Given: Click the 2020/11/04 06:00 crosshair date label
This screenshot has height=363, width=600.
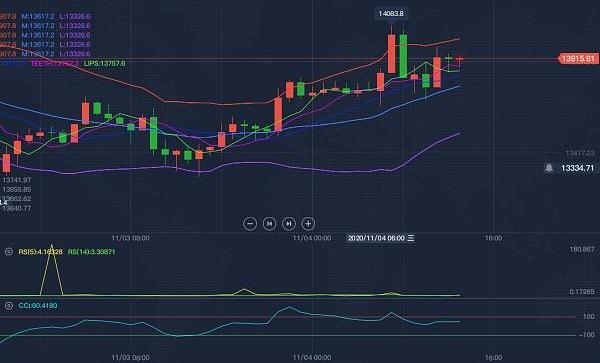Looking at the screenshot, I should point(376,238).
